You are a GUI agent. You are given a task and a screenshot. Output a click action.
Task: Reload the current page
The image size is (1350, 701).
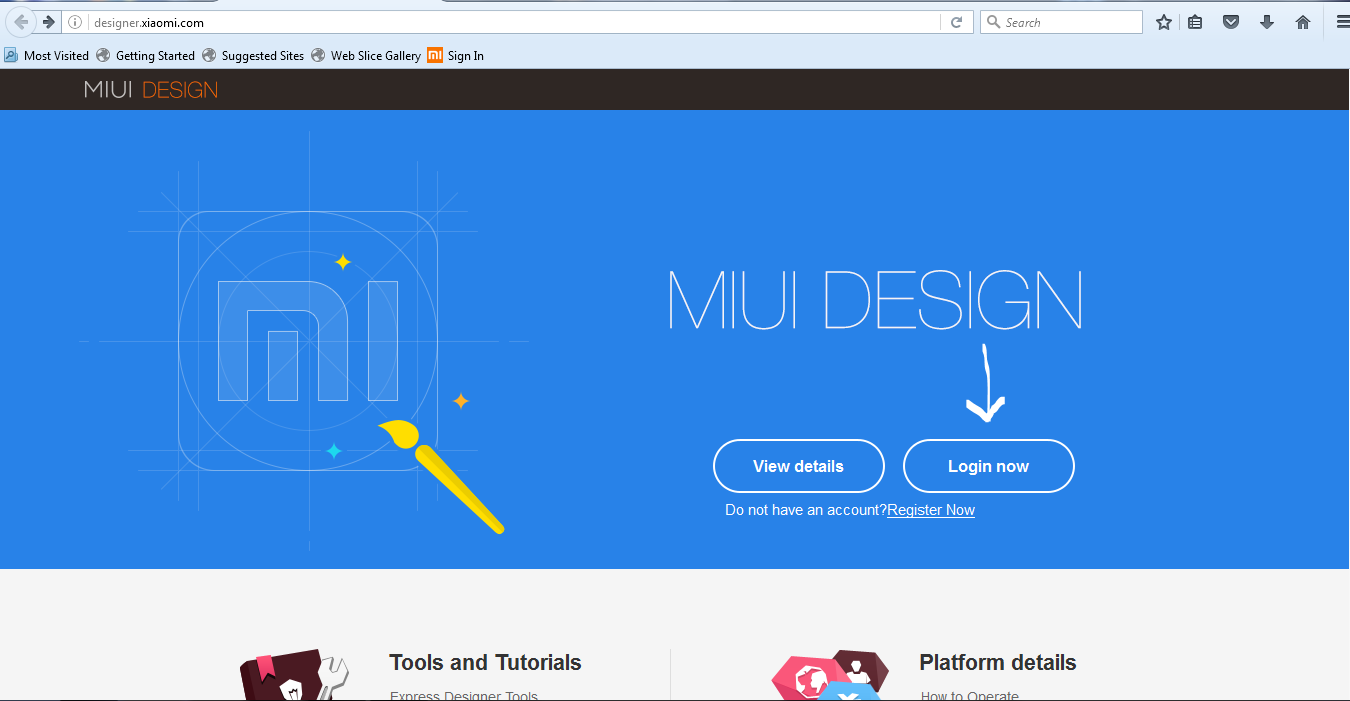click(957, 21)
